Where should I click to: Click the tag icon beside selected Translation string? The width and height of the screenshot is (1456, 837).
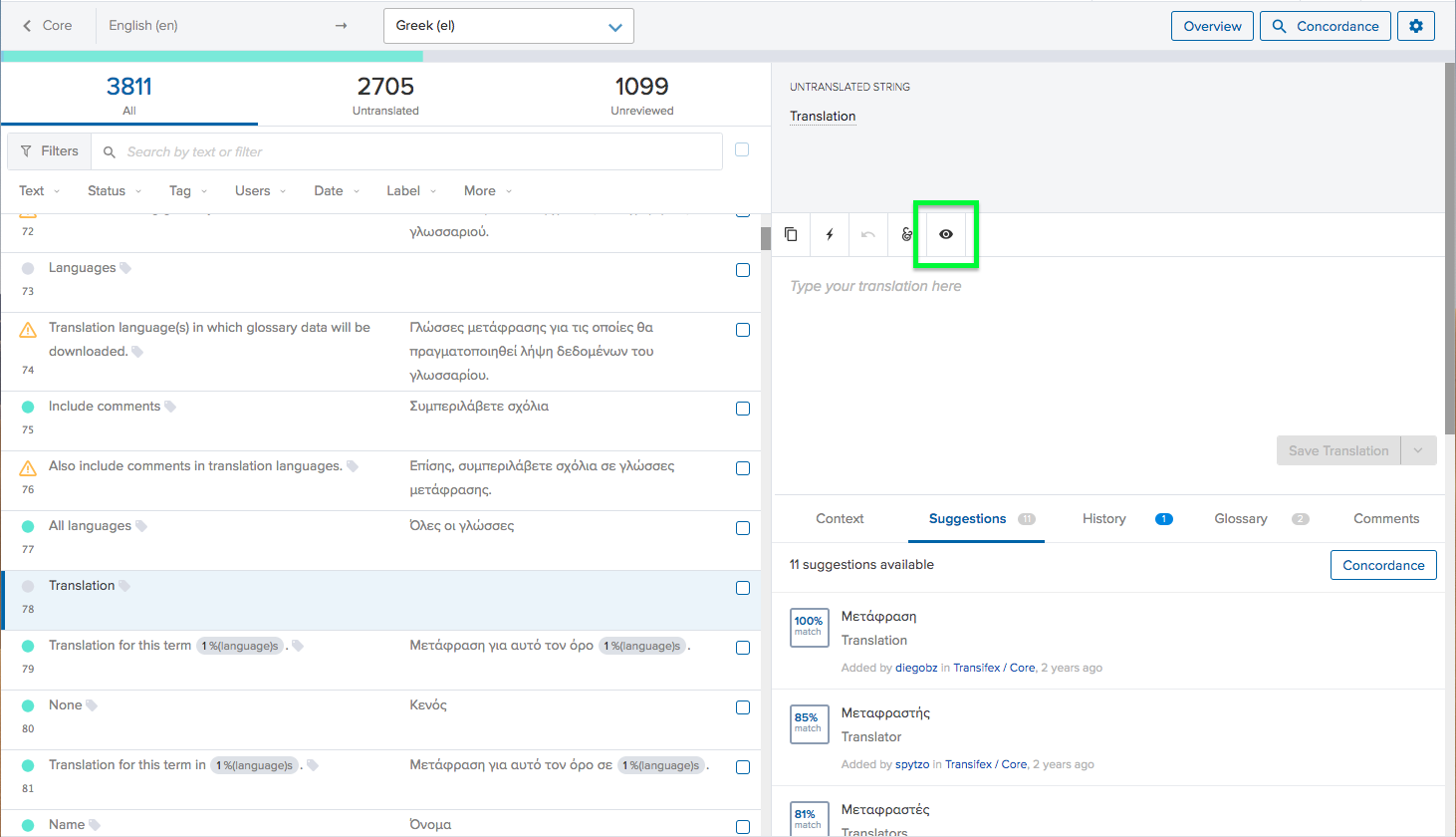coord(124,586)
